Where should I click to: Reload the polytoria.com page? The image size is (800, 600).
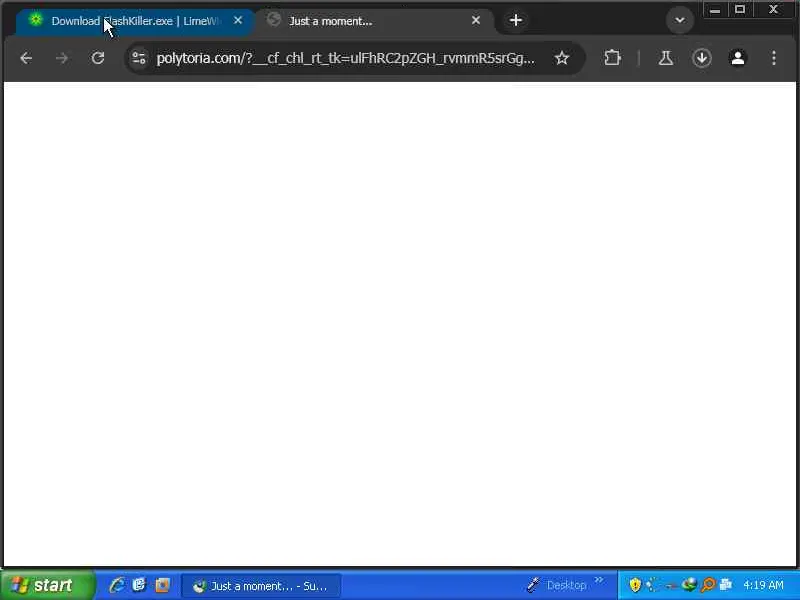(x=98, y=58)
